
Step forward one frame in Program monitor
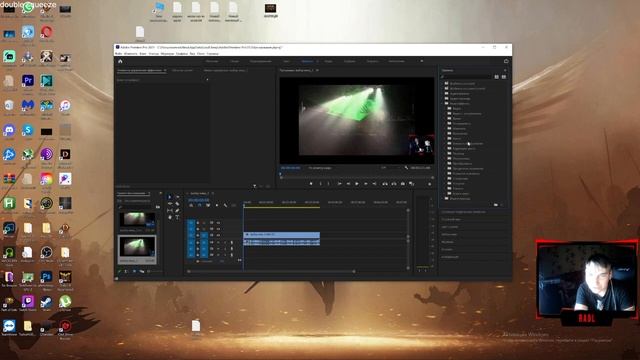coord(365,184)
